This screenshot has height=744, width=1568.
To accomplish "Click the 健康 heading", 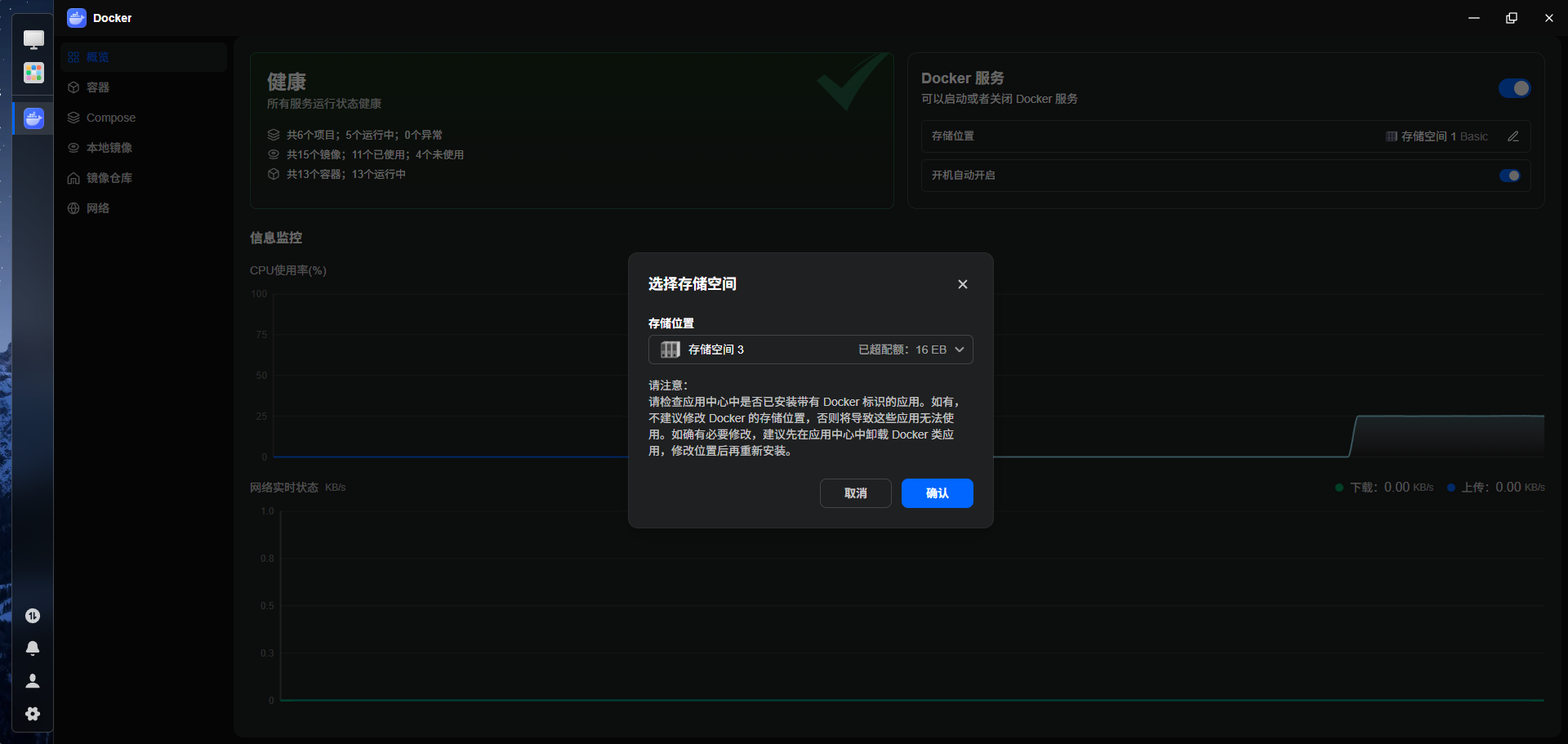I will 287,82.
